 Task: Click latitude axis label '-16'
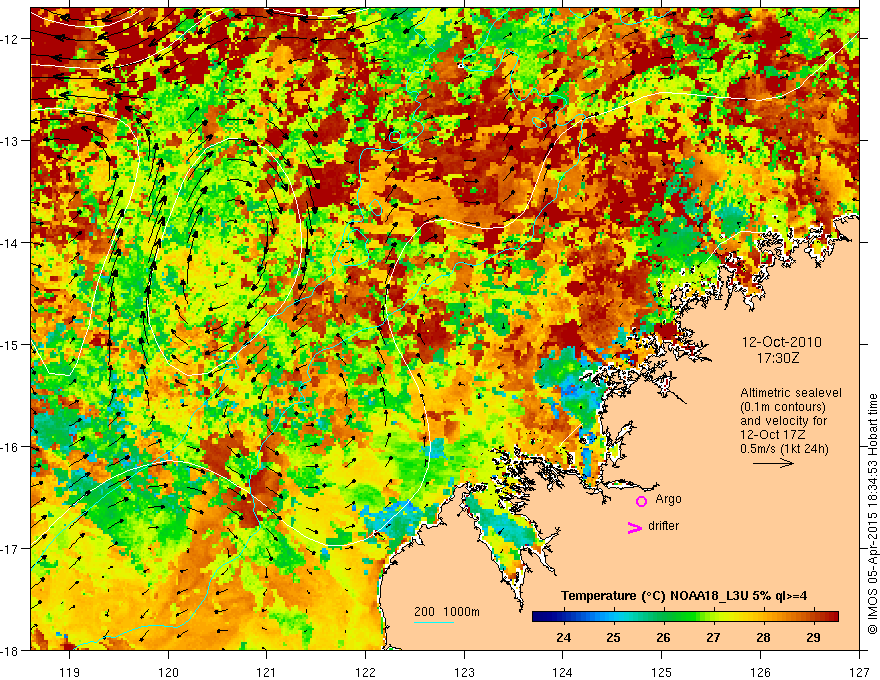(11, 447)
